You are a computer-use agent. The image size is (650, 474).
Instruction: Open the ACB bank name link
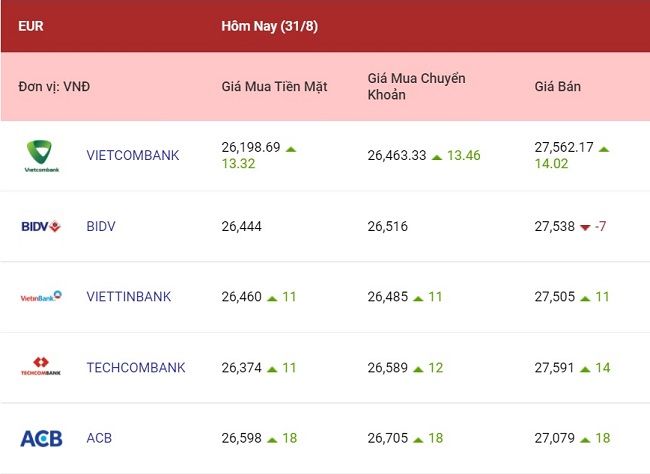click(99, 438)
